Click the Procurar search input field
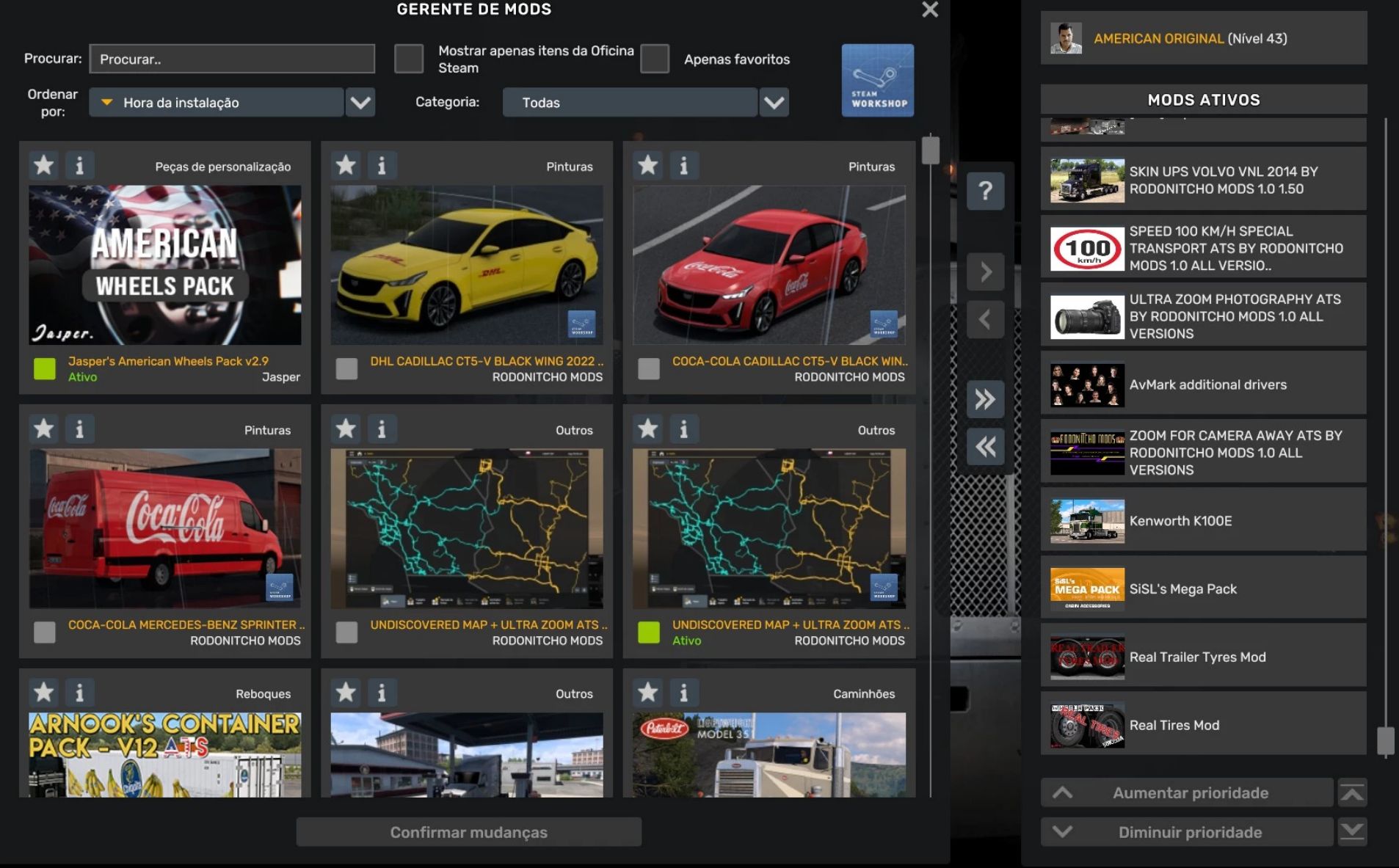Viewport: 1399px width, 868px height. (x=232, y=59)
